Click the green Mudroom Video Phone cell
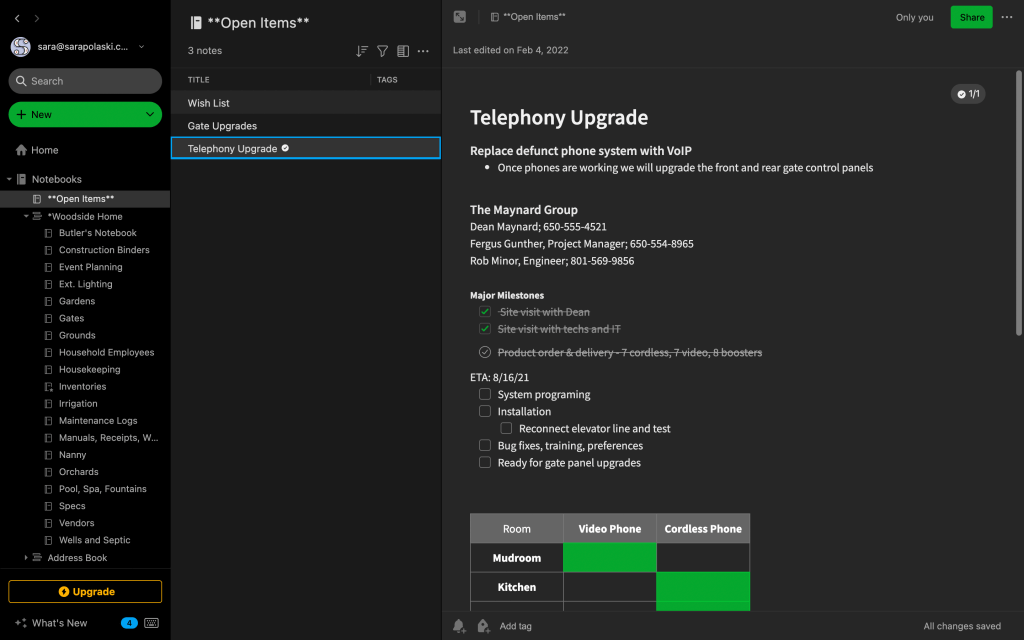The image size is (1024, 640). tap(610, 558)
